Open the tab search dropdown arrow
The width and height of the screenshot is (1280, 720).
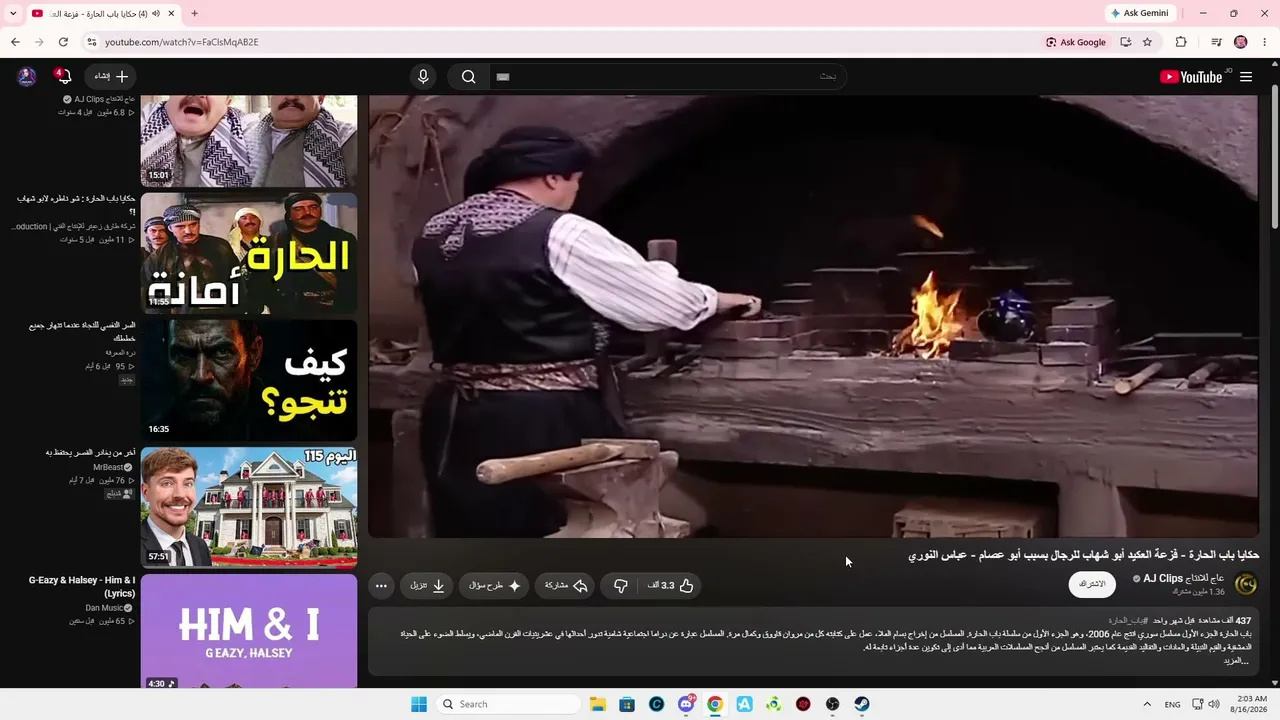(x=13, y=13)
